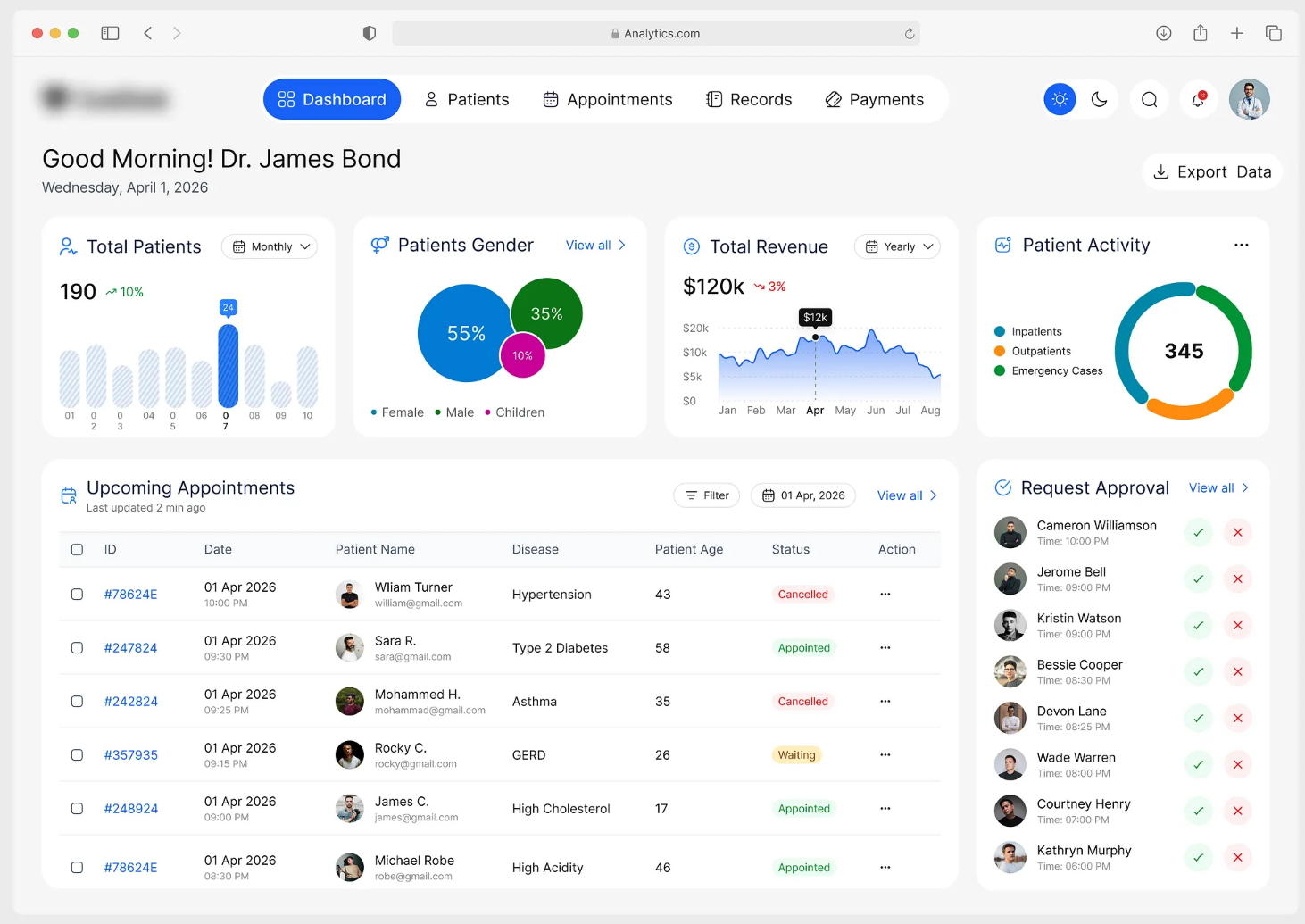Open Patient Activity three-dot menu
Image resolution: width=1305 pixels, height=924 pixels.
coord(1241,245)
